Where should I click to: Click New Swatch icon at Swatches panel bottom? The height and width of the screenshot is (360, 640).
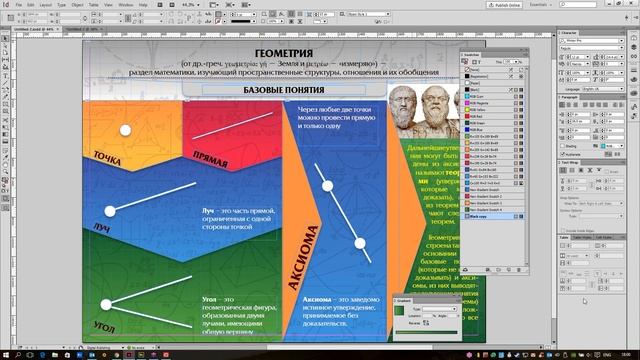click(x=509, y=270)
